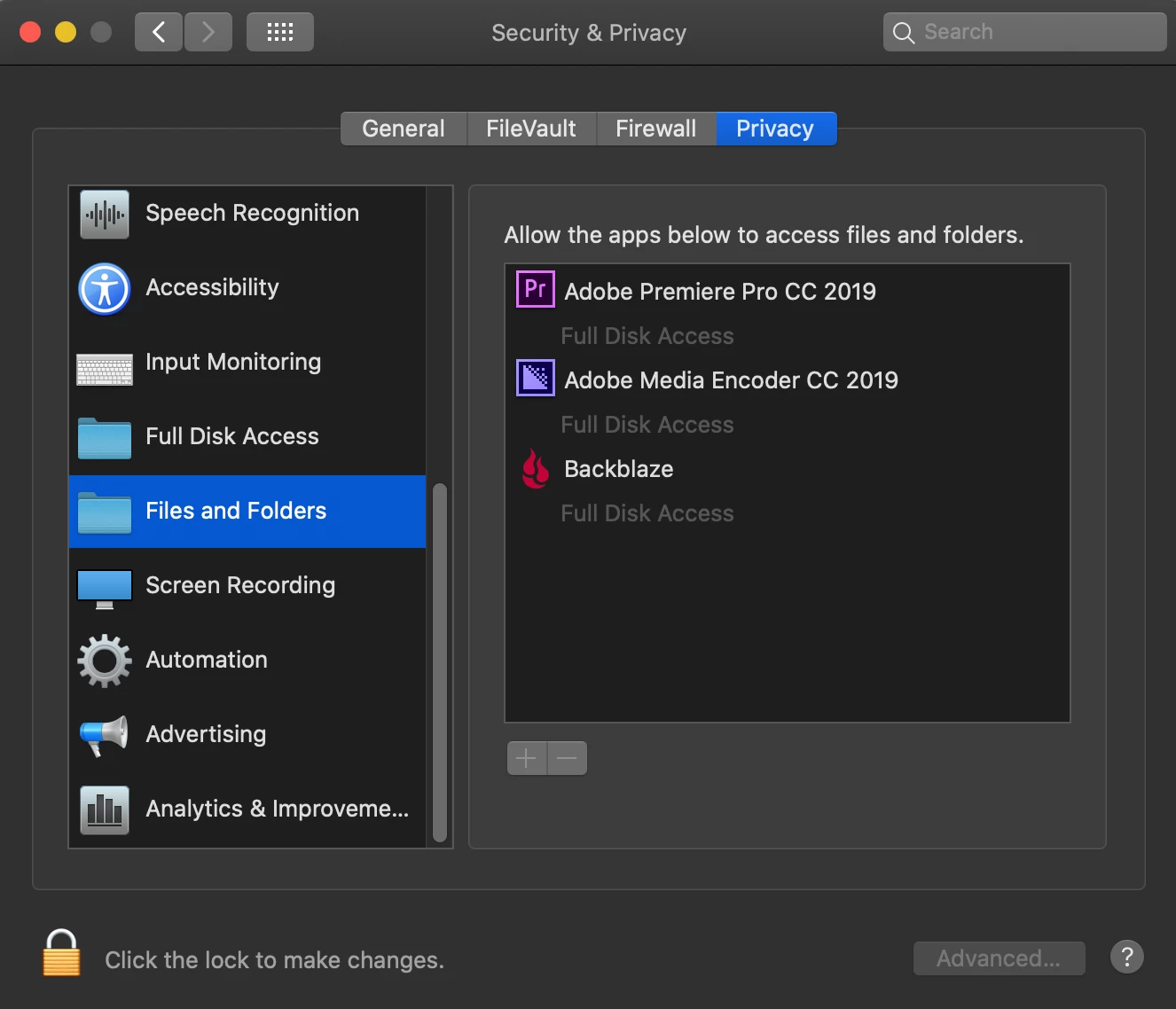This screenshot has height=1009, width=1176.
Task: Add an app with the plus button
Action: (x=527, y=758)
